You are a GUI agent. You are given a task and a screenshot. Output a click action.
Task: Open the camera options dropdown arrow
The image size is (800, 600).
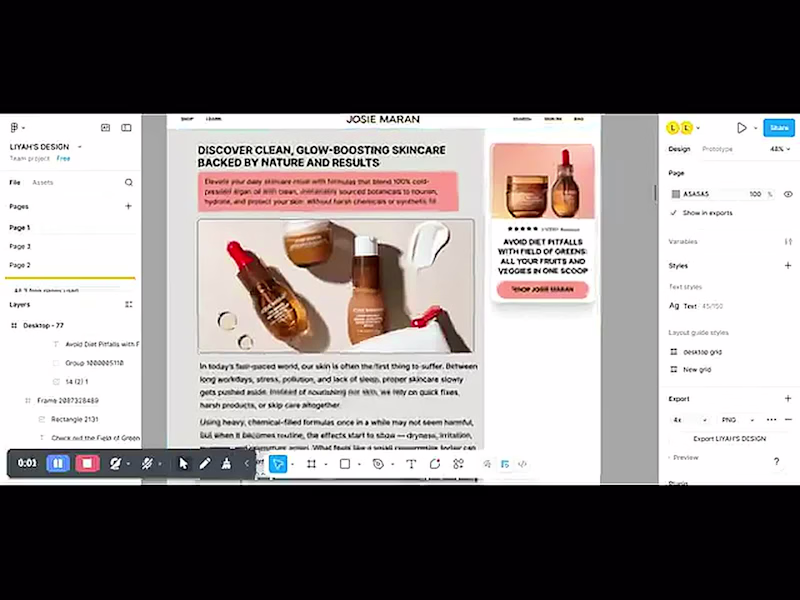(128, 464)
